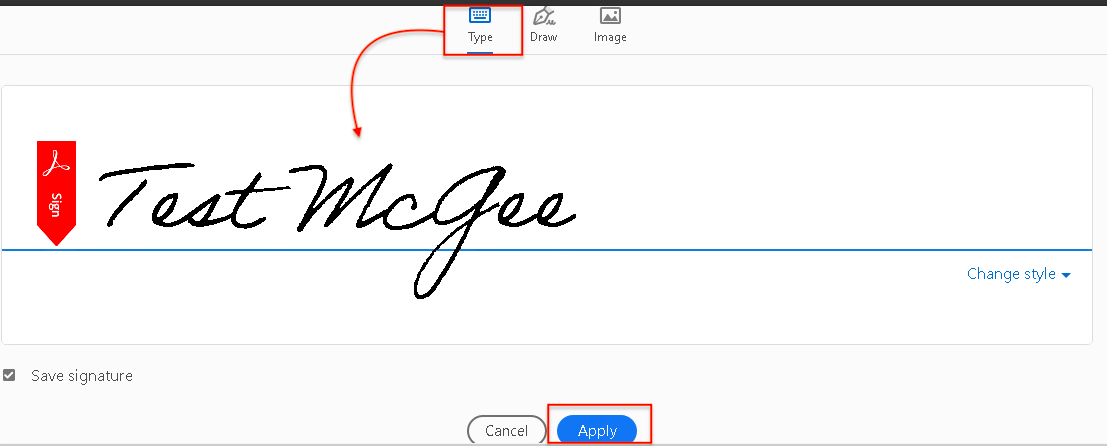This screenshot has width=1107, height=446.
Task: Select the Type keyboard icon
Action: [480, 15]
